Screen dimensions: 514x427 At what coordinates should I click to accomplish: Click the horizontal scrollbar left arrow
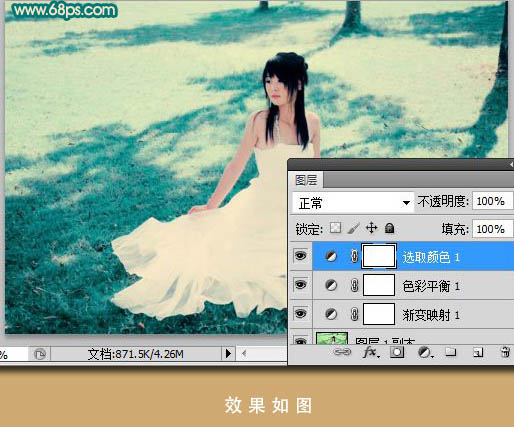(244, 353)
